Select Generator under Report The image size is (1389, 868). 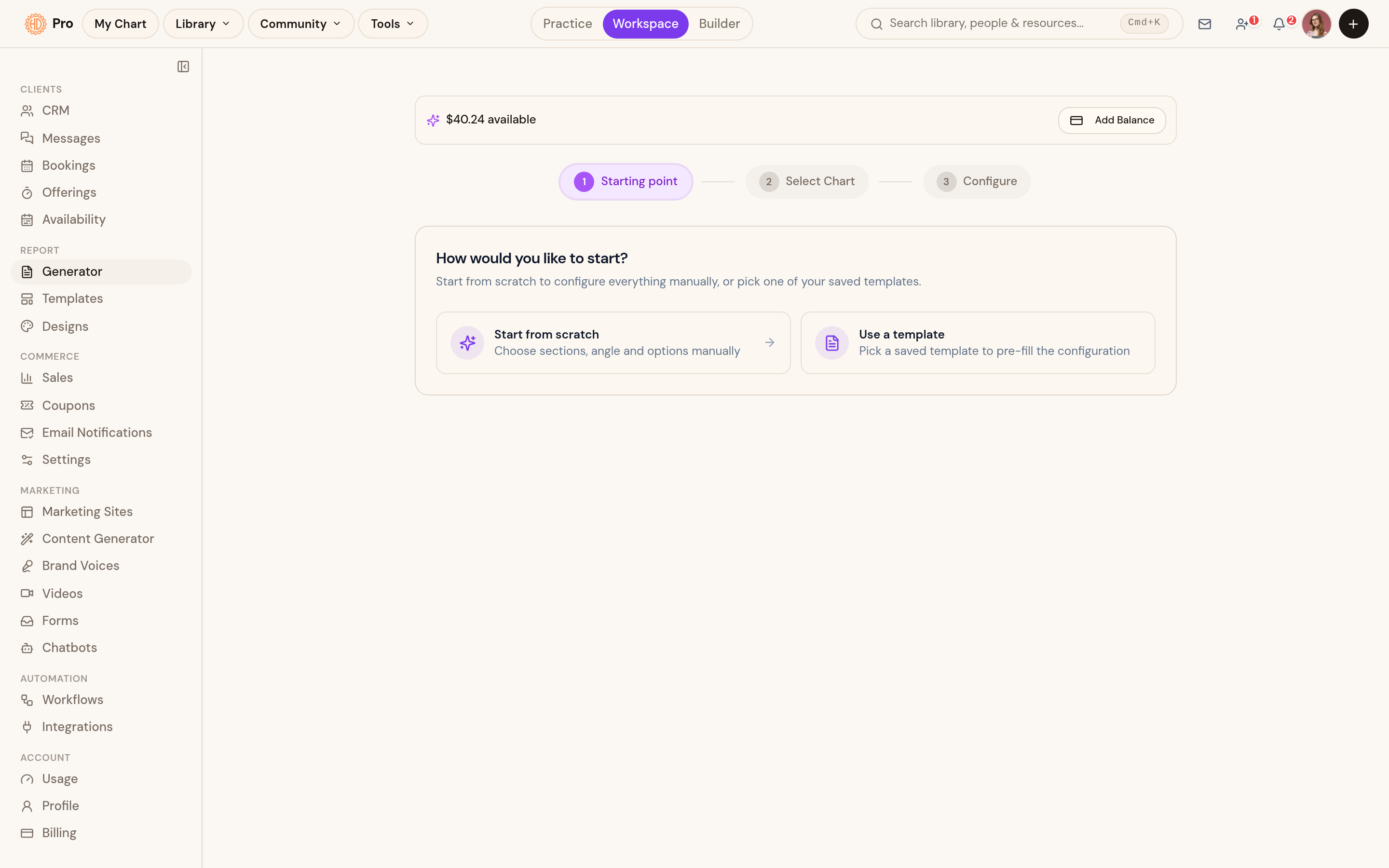click(101, 271)
